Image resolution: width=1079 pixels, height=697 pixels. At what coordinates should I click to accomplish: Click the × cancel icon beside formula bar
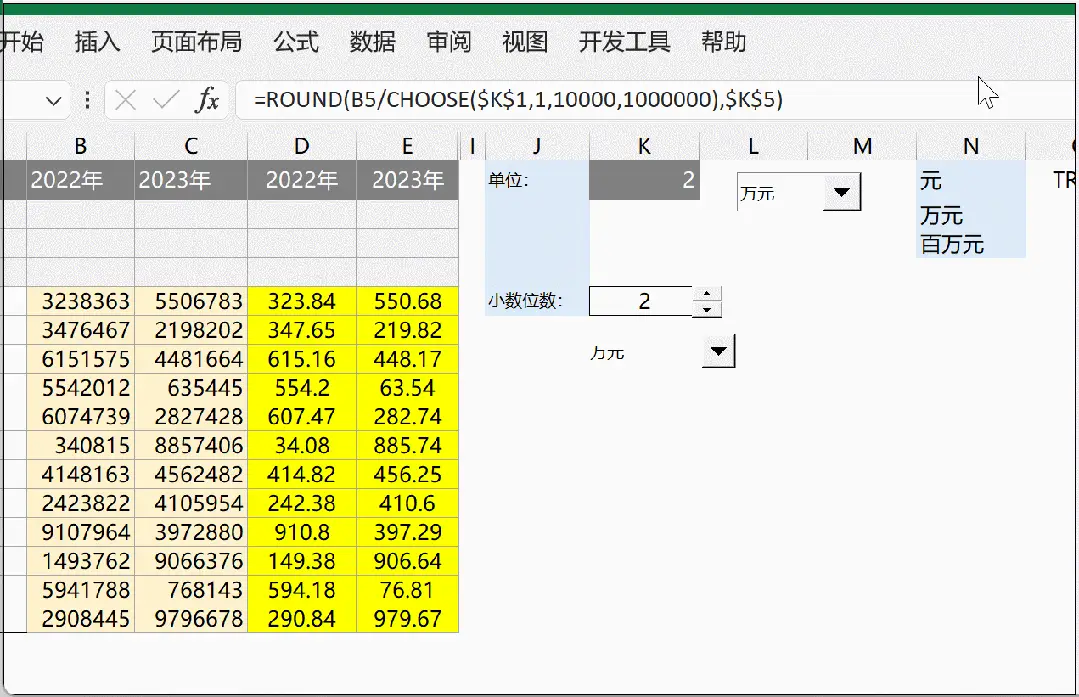click(124, 100)
